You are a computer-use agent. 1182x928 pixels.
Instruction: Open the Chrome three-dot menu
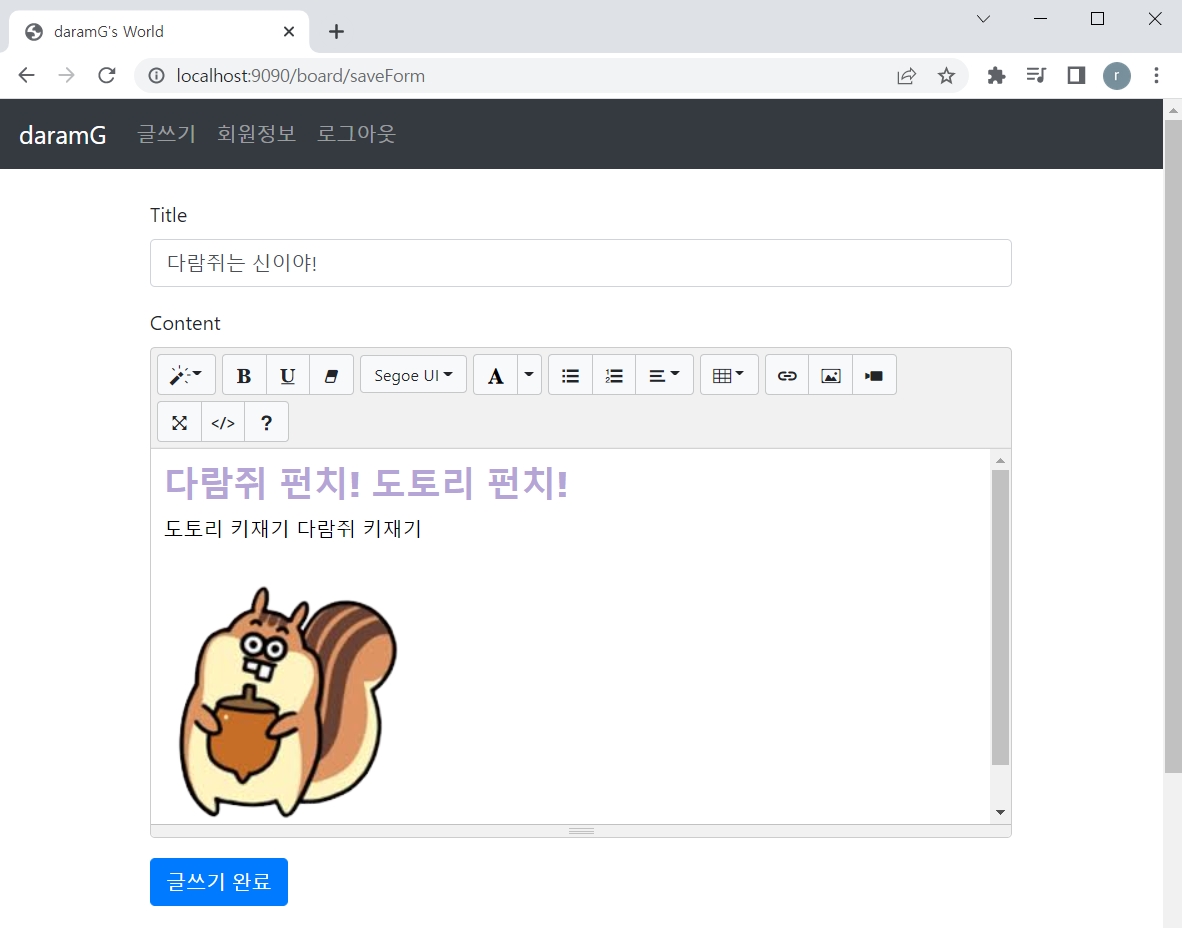point(1156,75)
